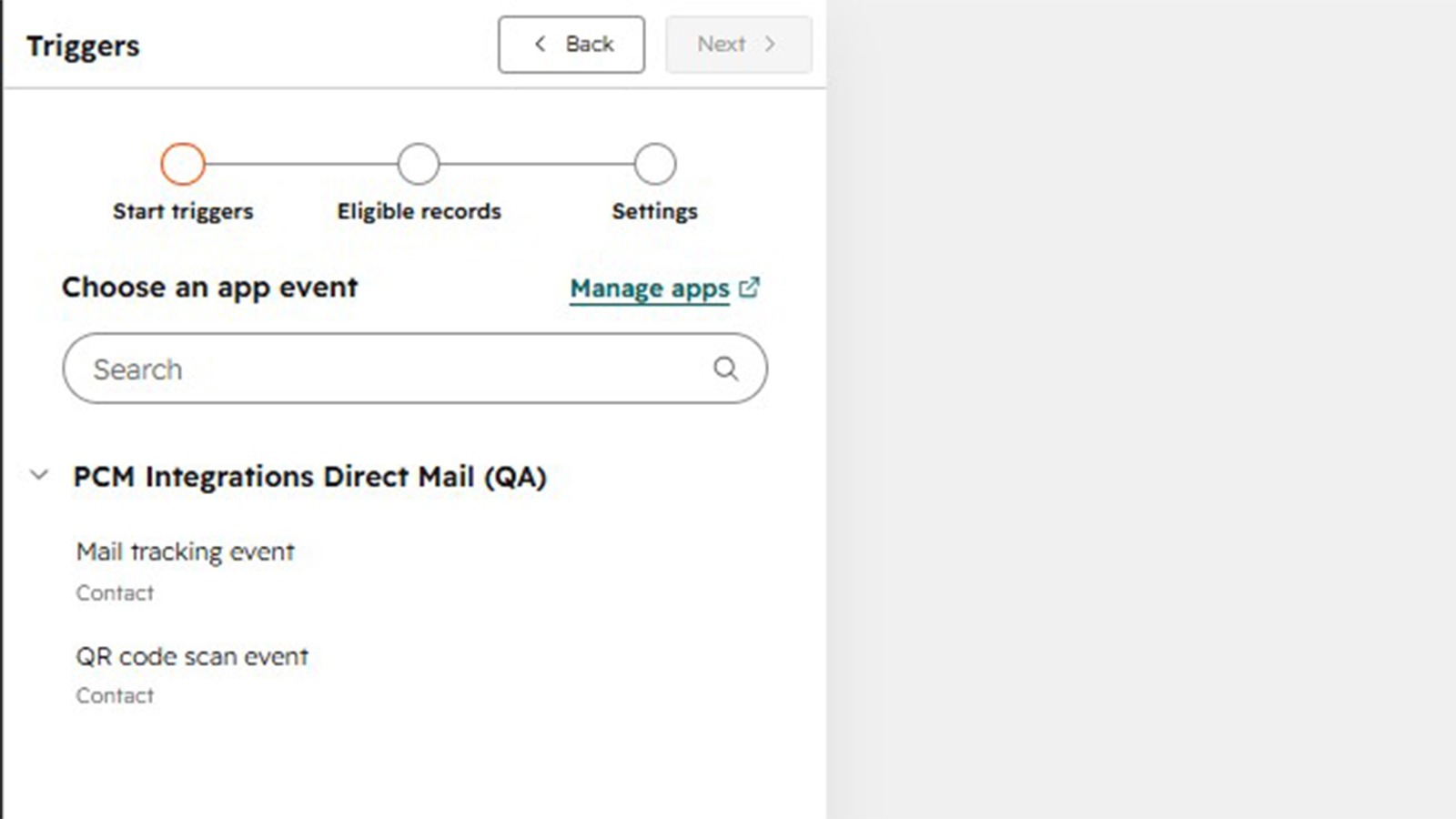This screenshot has height=819, width=1456.
Task: Click the Start triggers step label
Action: tap(183, 211)
